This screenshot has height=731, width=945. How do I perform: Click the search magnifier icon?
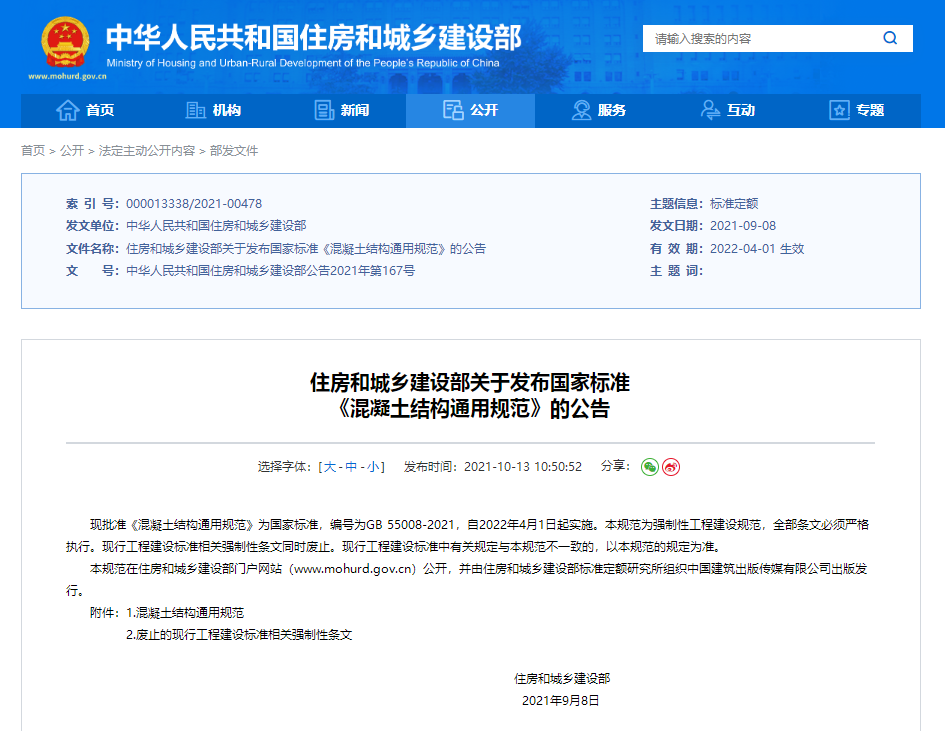click(889, 38)
